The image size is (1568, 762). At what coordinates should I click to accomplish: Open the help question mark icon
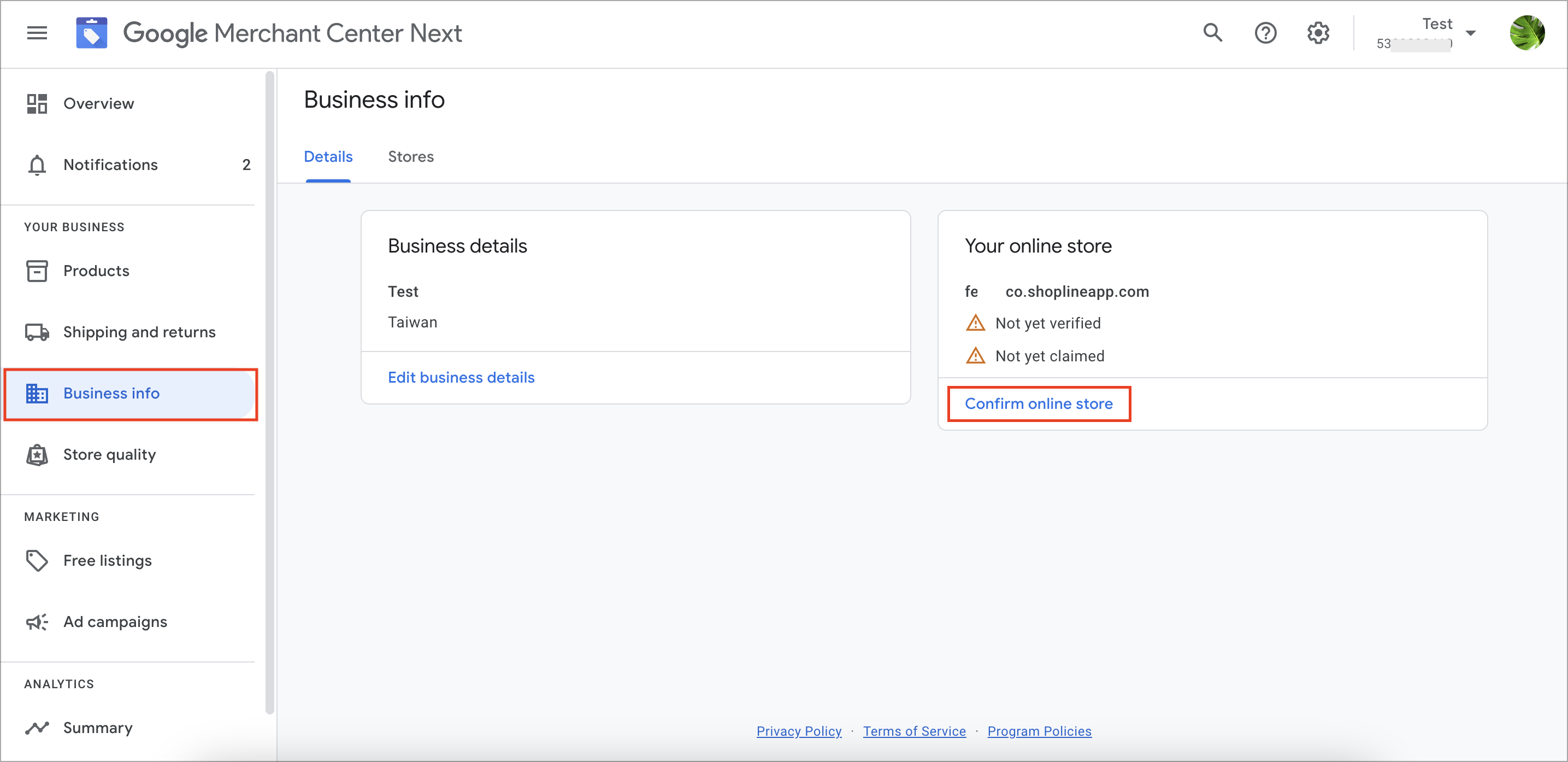click(1265, 33)
